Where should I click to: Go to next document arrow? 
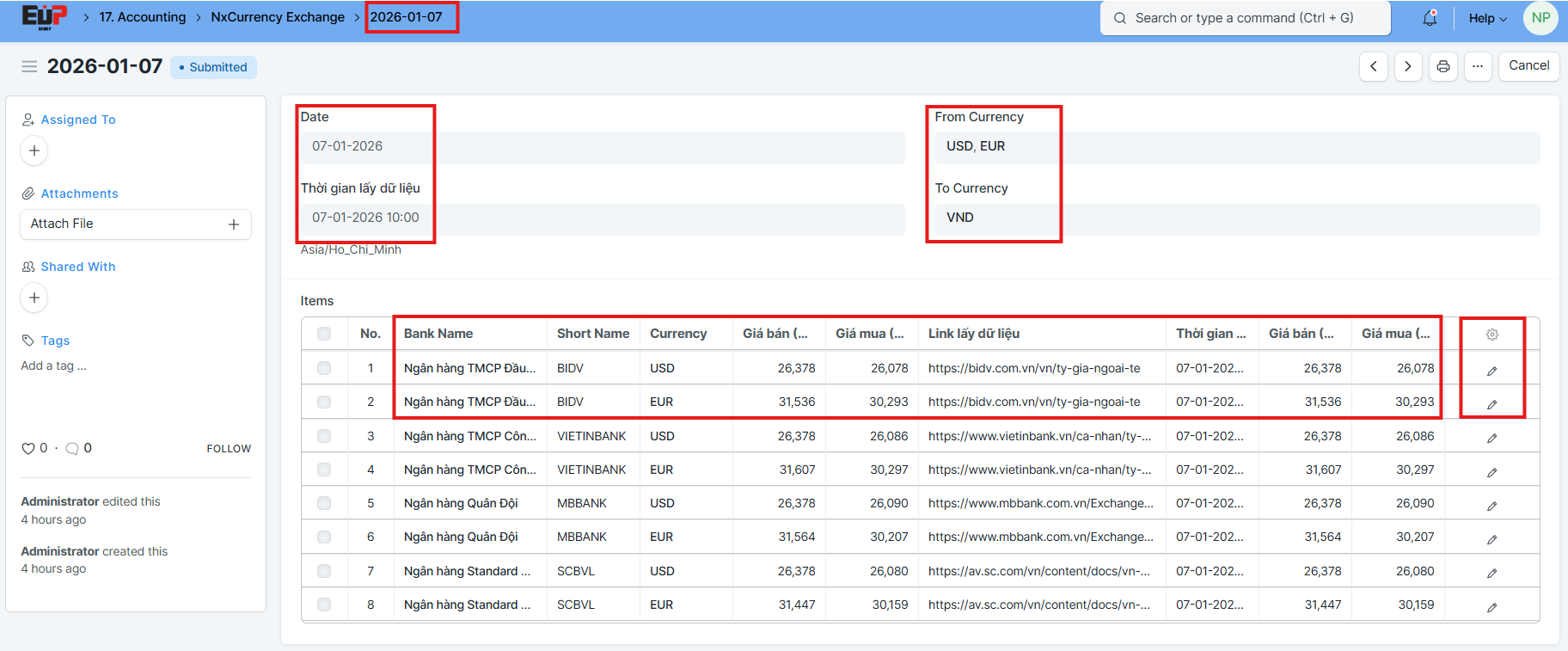[x=1407, y=66]
